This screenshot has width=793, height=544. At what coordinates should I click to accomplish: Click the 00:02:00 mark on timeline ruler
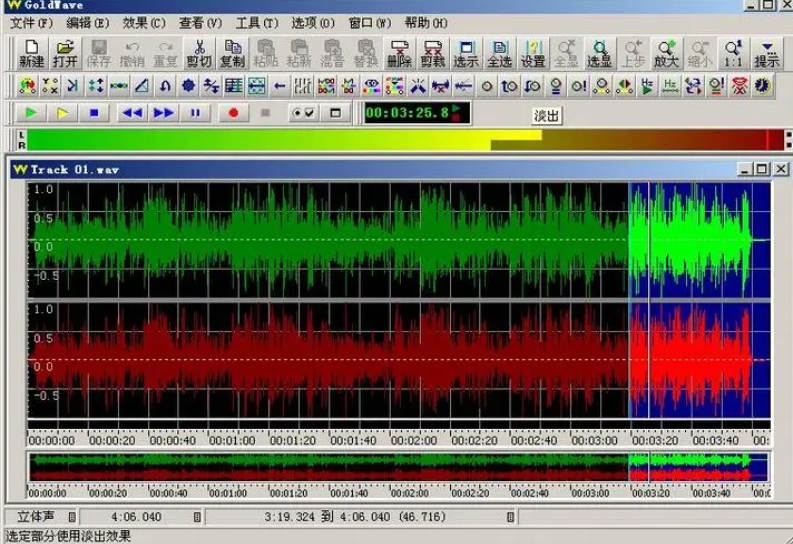pos(414,440)
